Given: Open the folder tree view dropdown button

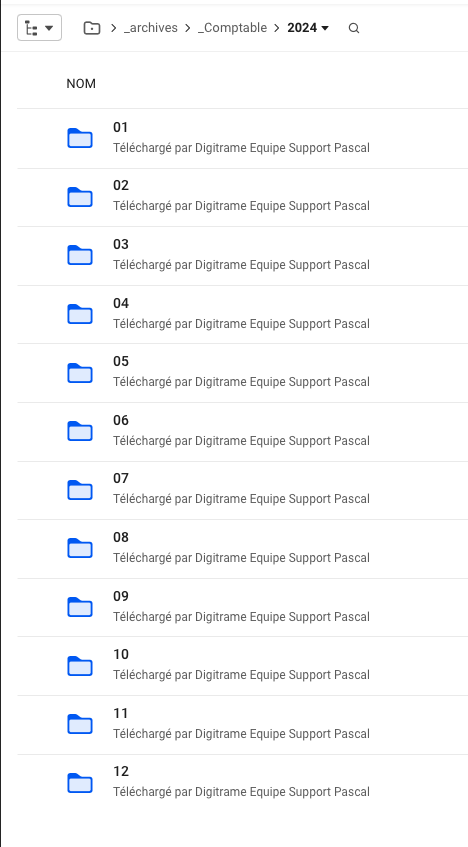Looking at the screenshot, I should point(39,28).
